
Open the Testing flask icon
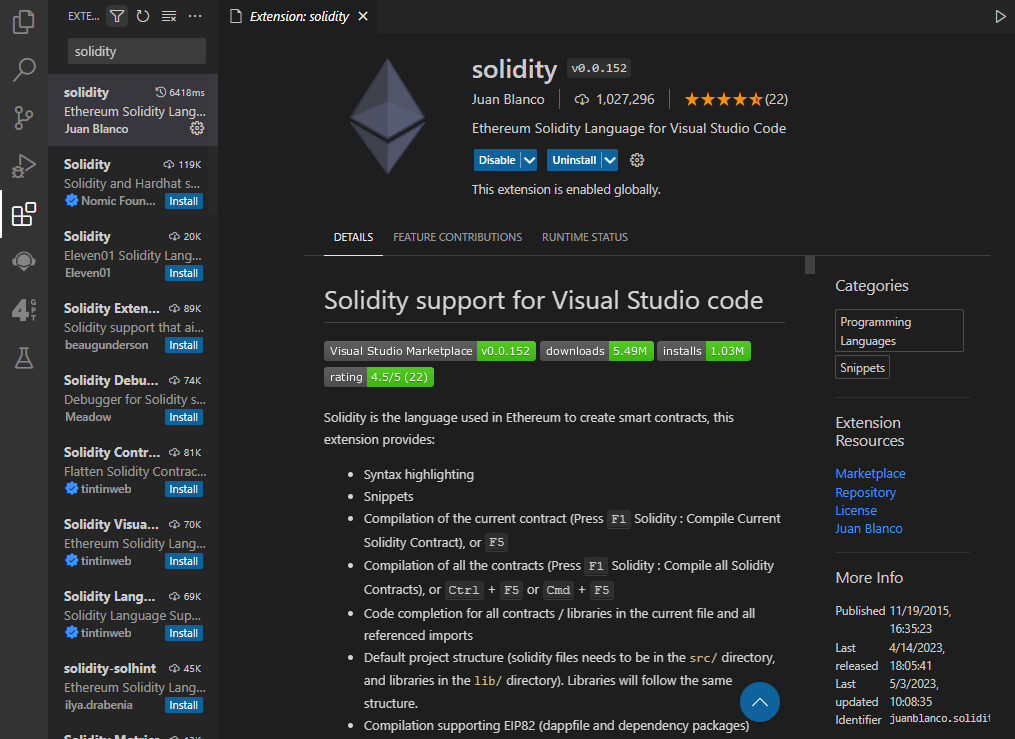[24, 358]
